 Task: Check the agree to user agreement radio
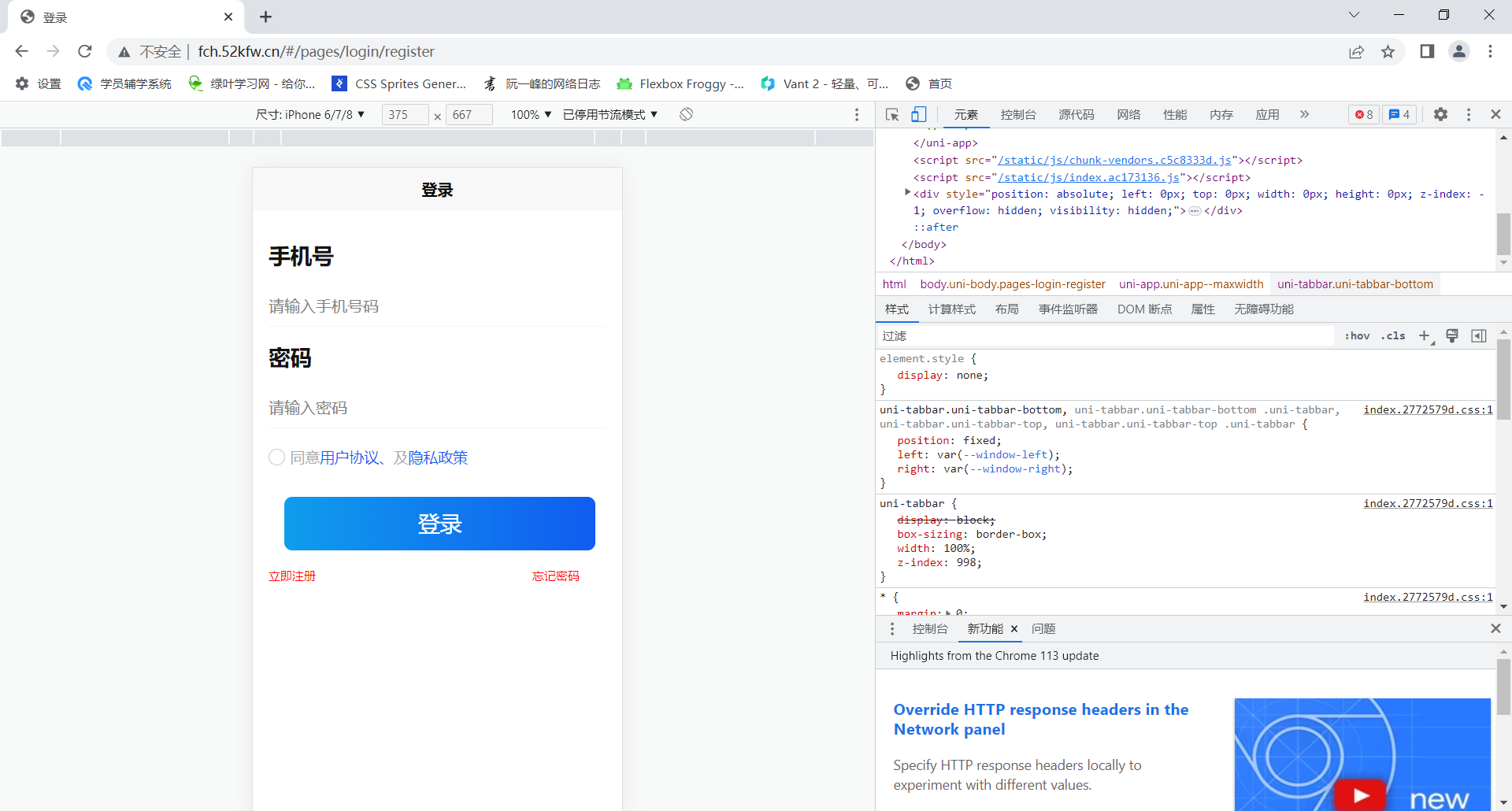(x=276, y=457)
